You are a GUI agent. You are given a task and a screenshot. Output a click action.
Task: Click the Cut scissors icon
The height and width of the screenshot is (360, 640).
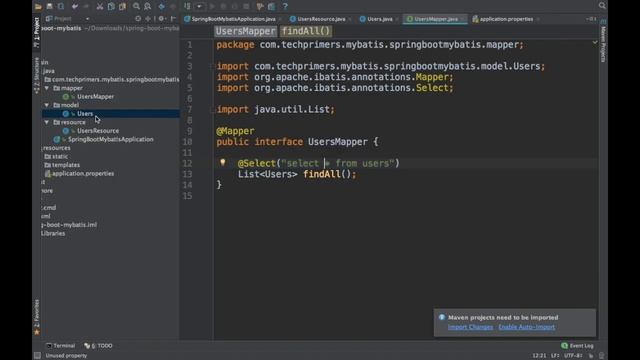(x=100, y=6)
